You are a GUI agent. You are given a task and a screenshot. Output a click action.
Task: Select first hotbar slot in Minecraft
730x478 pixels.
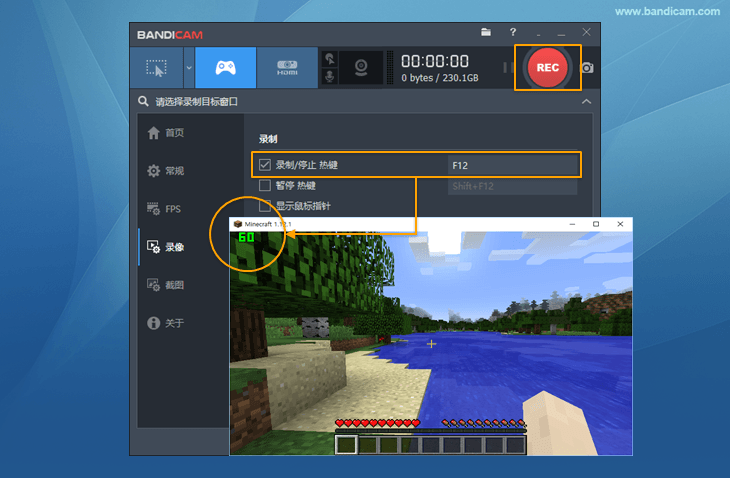(346, 444)
